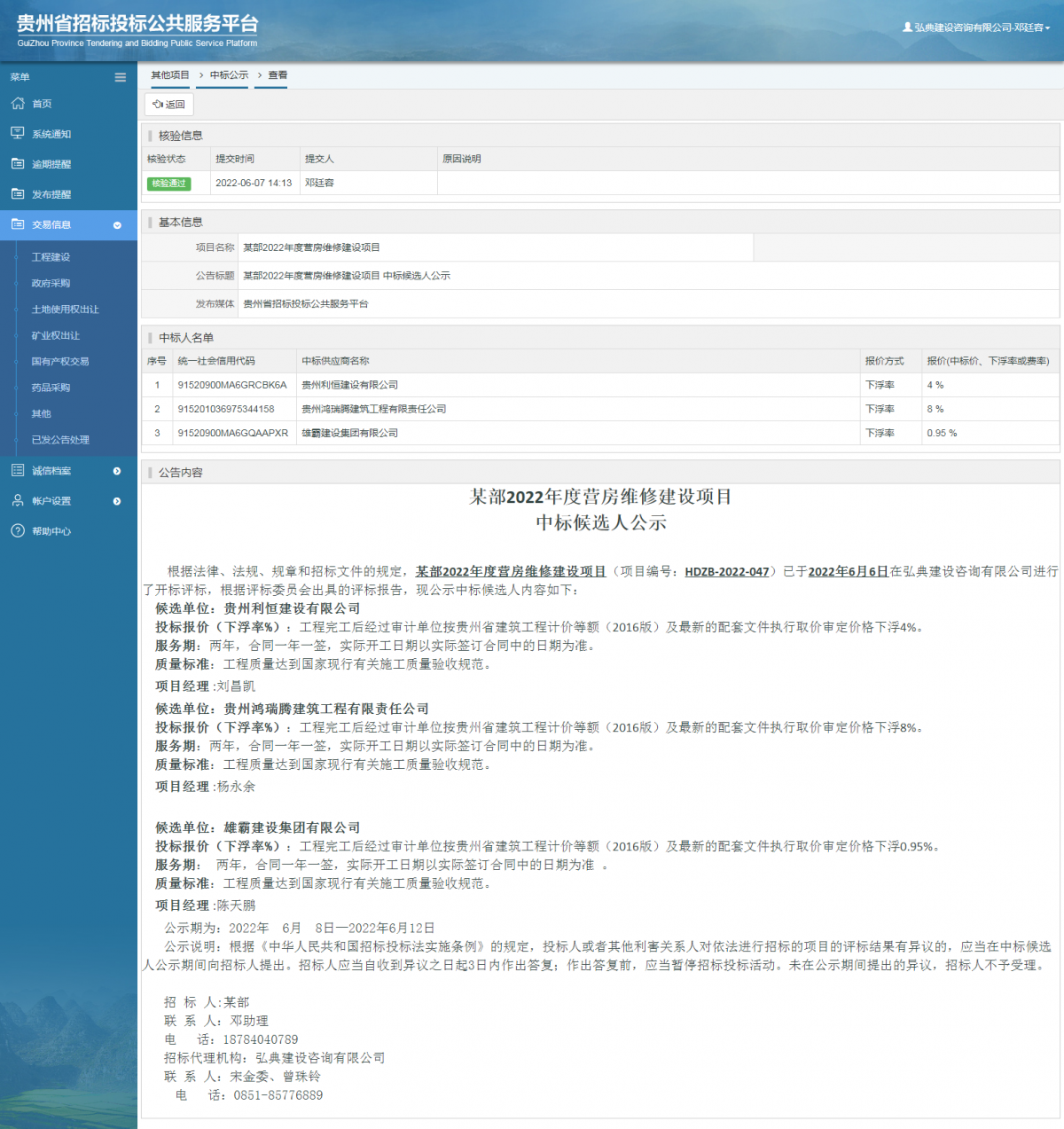Click the platform title 贵州省招标投标公共服务平台
The image size is (1064, 1129).
[137, 24]
